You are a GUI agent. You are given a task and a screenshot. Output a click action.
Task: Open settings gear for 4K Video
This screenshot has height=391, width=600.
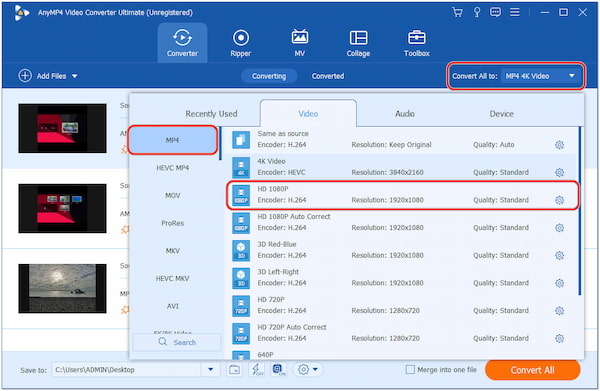pyautogui.click(x=559, y=173)
